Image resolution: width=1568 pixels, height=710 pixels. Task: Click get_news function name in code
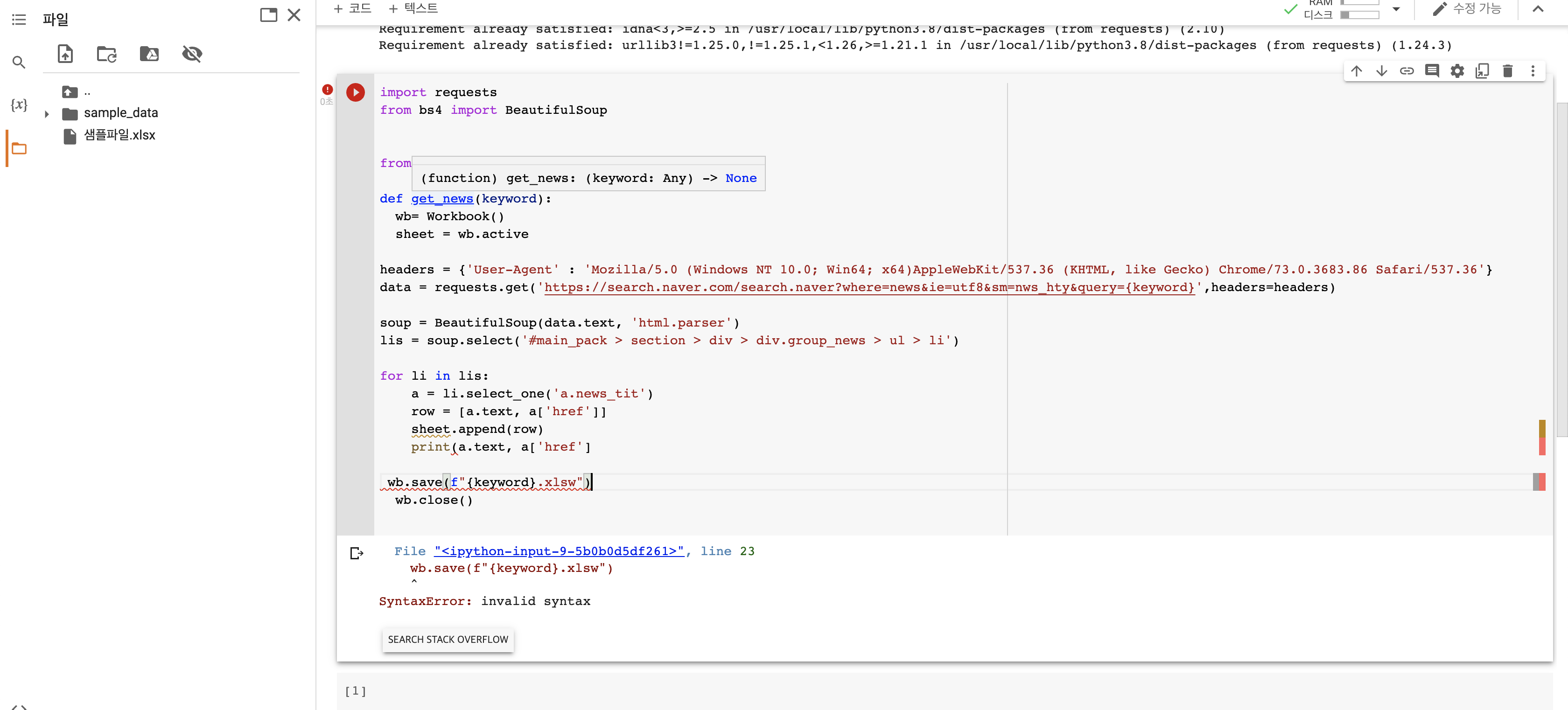pyautogui.click(x=442, y=198)
